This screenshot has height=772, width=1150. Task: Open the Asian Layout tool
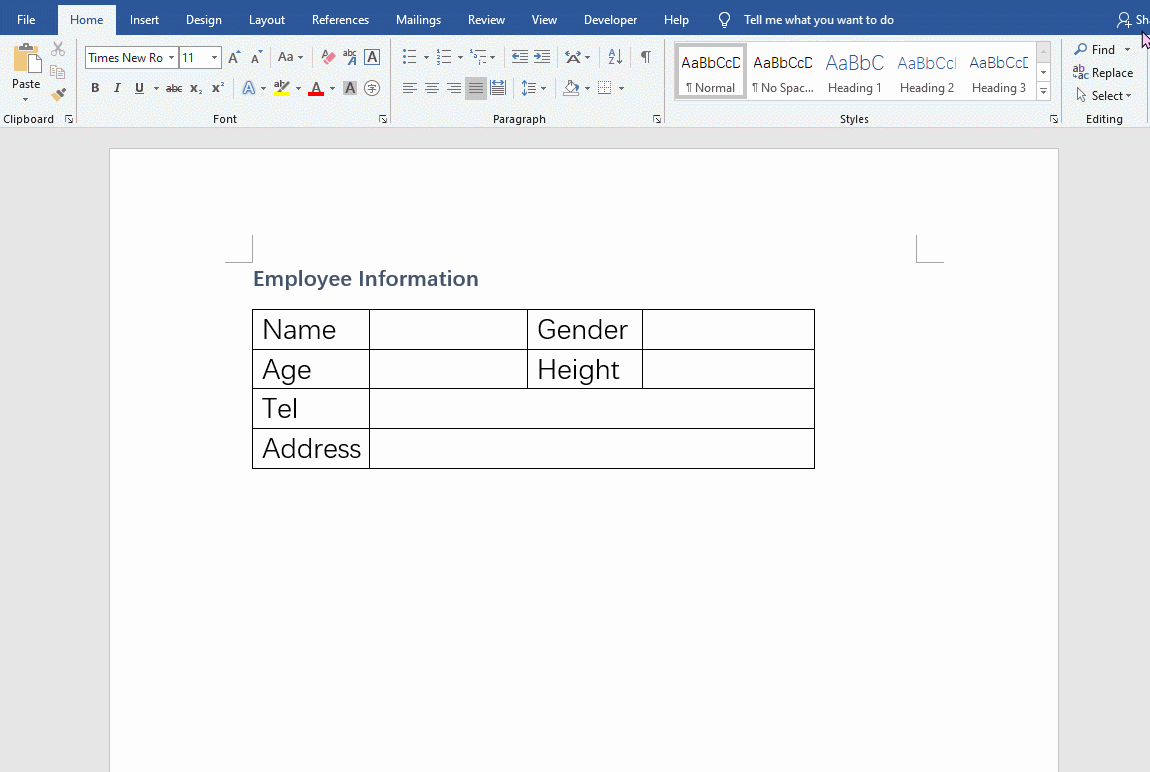(574, 56)
